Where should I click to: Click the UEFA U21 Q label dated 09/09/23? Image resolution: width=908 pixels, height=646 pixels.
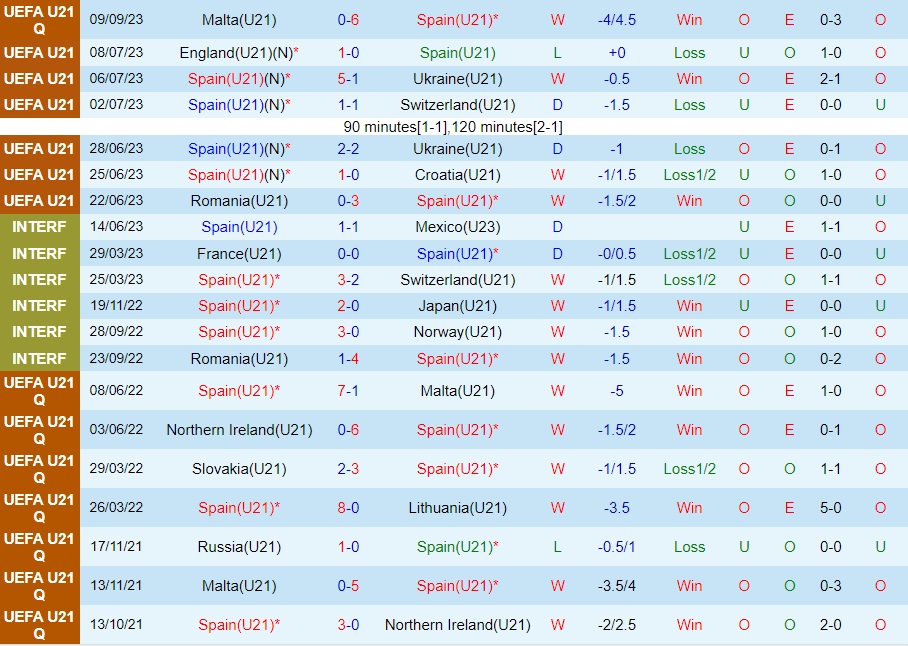(39, 20)
